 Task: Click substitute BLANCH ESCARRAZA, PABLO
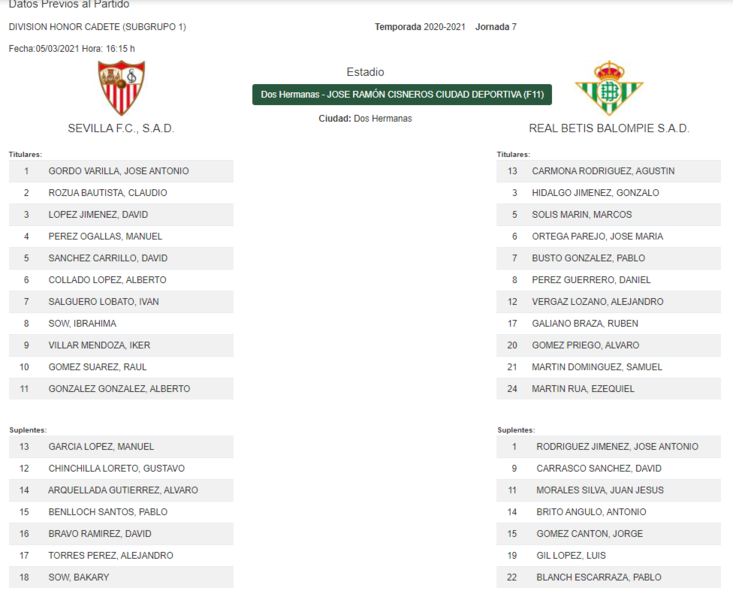point(609,578)
